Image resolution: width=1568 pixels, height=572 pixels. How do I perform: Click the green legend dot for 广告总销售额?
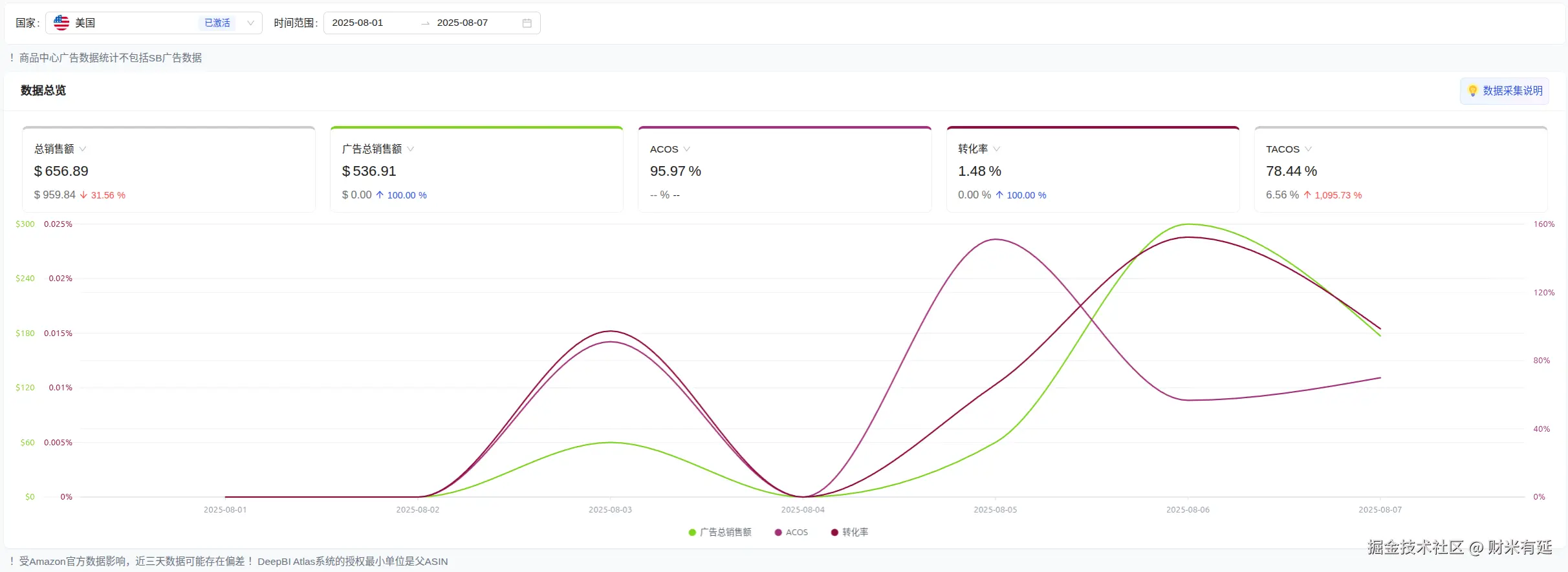[692, 533]
